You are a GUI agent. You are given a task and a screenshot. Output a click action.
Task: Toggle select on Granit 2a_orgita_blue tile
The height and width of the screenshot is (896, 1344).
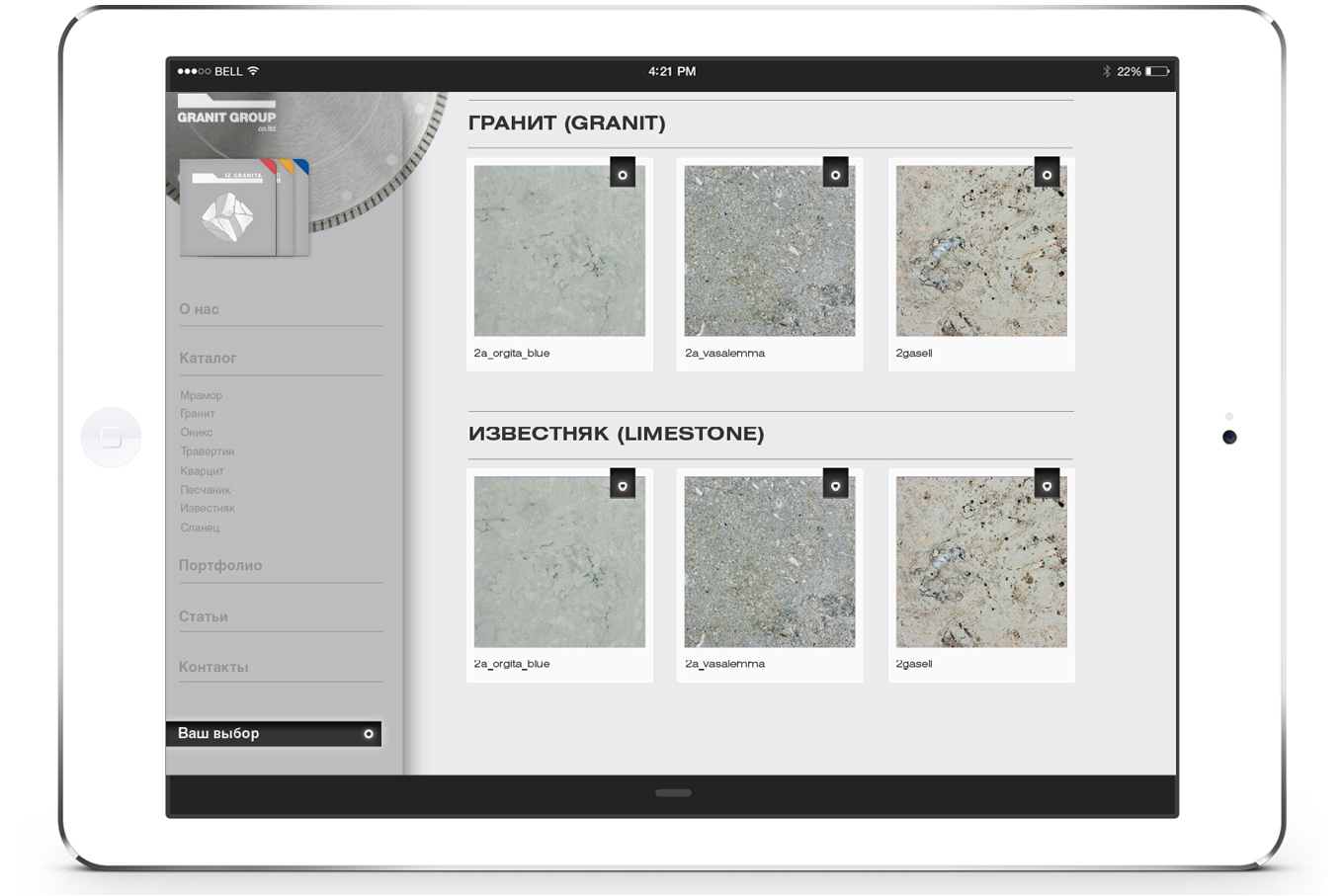(x=623, y=174)
